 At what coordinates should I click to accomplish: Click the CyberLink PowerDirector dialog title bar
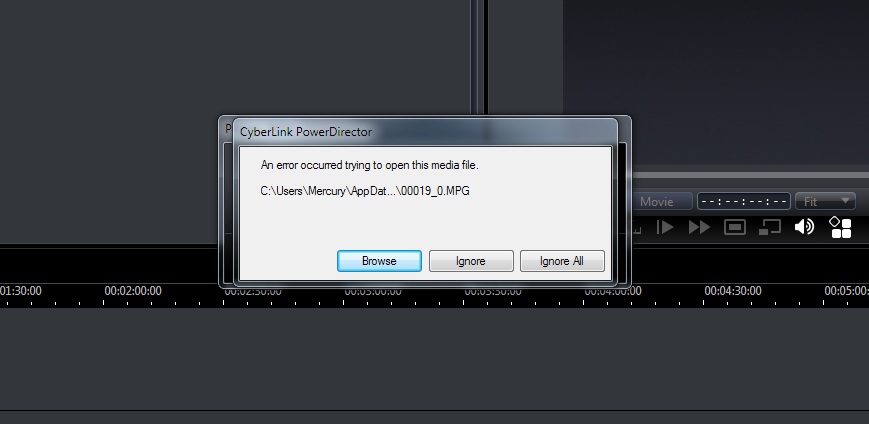click(x=425, y=132)
